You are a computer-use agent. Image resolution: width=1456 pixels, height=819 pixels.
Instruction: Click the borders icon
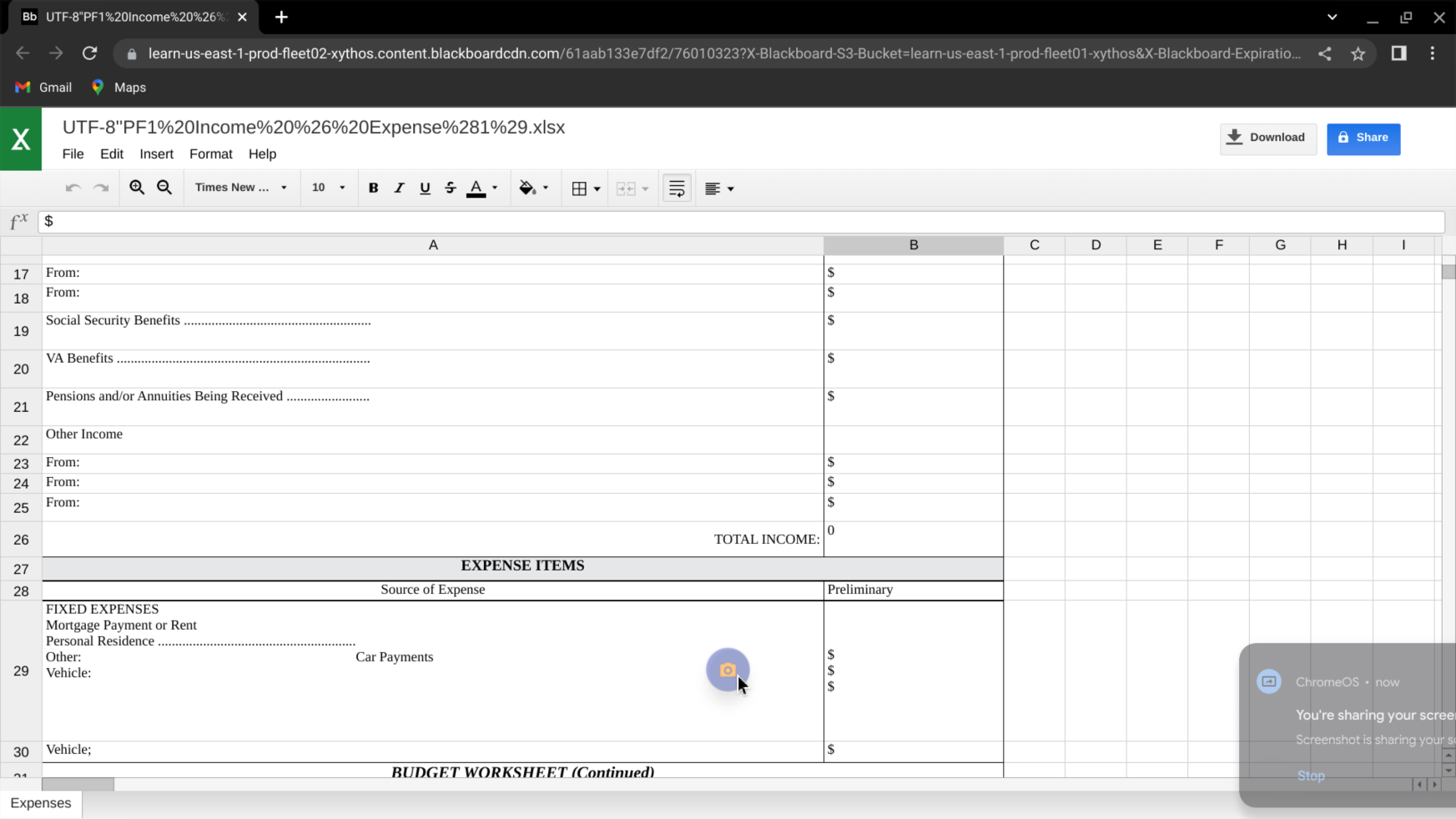point(579,188)
